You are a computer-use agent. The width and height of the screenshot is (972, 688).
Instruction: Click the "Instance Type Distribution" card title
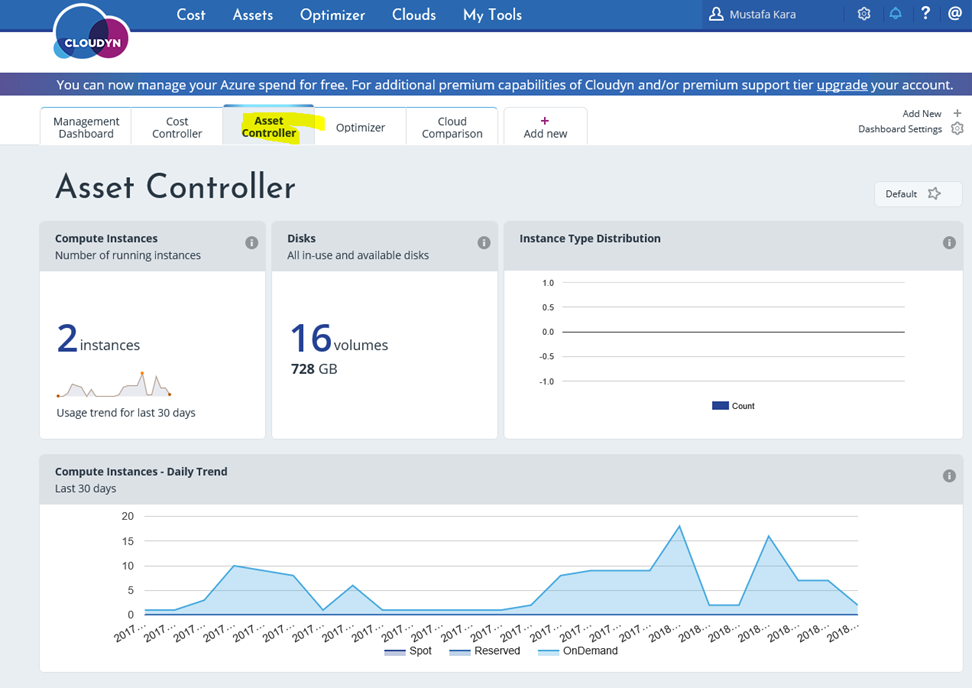[x=590, y=239]
